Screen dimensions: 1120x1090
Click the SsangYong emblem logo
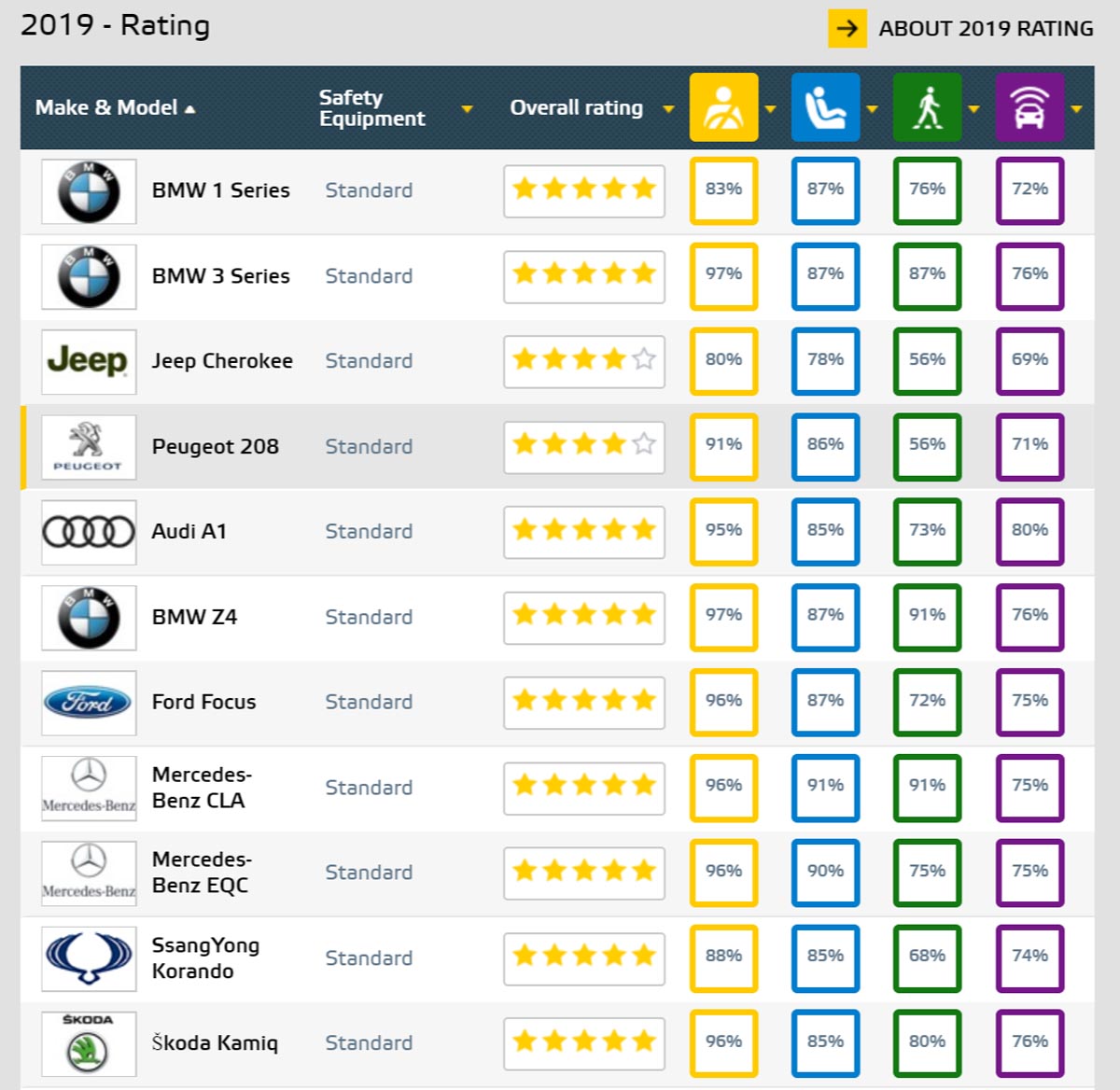point(89,957)
